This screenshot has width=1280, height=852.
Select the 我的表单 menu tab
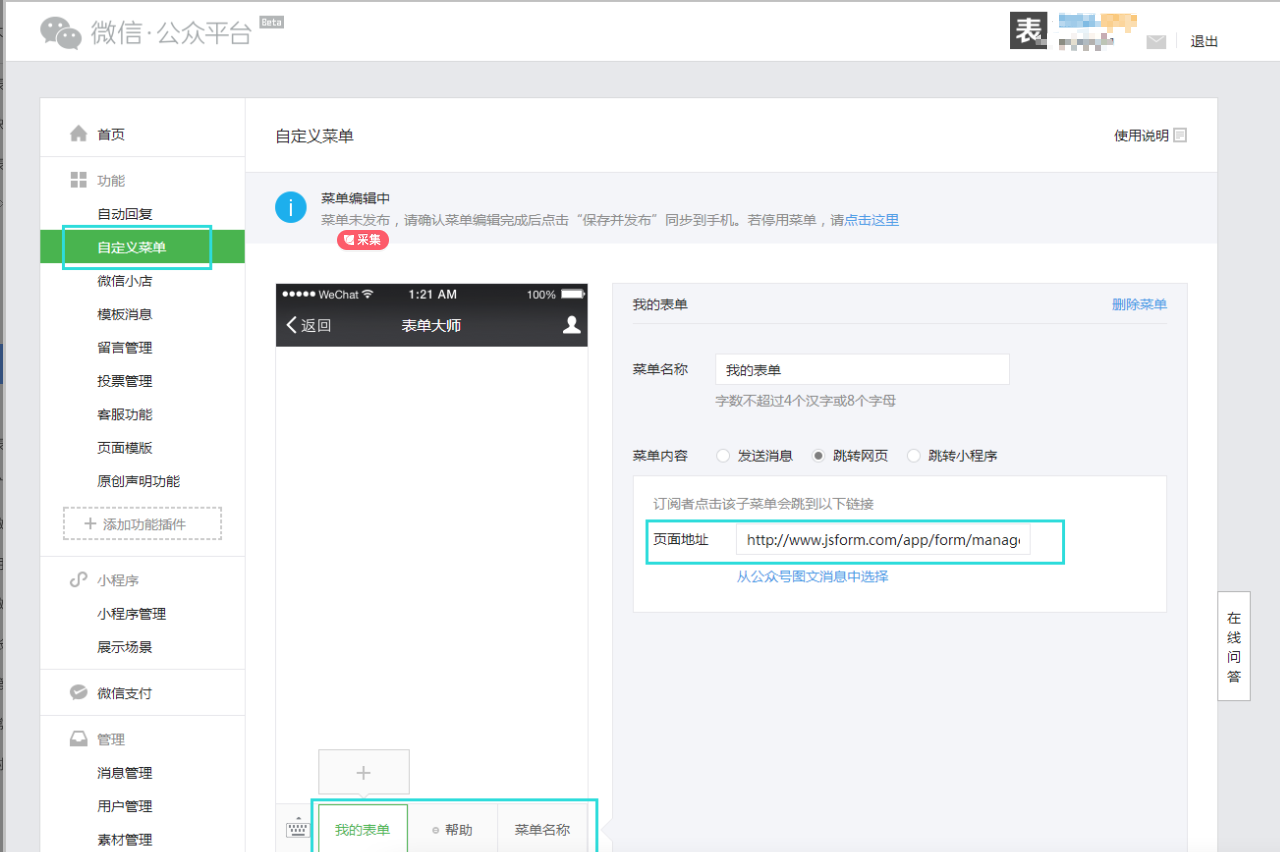pyautogui.click(x=362, y=830)
